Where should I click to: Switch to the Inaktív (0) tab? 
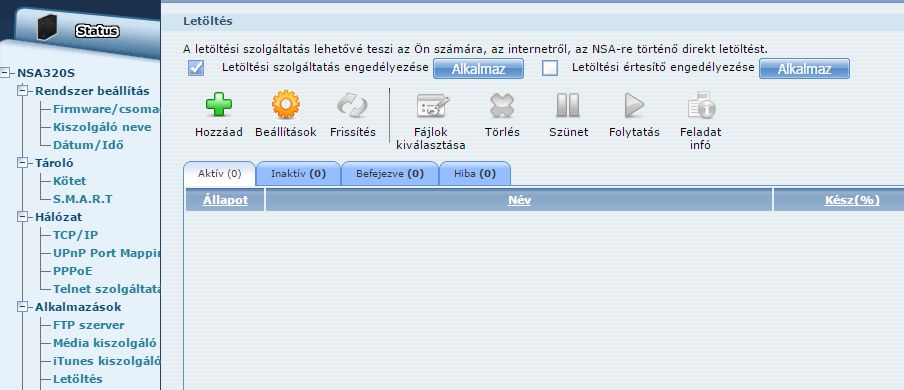point(299,174)
